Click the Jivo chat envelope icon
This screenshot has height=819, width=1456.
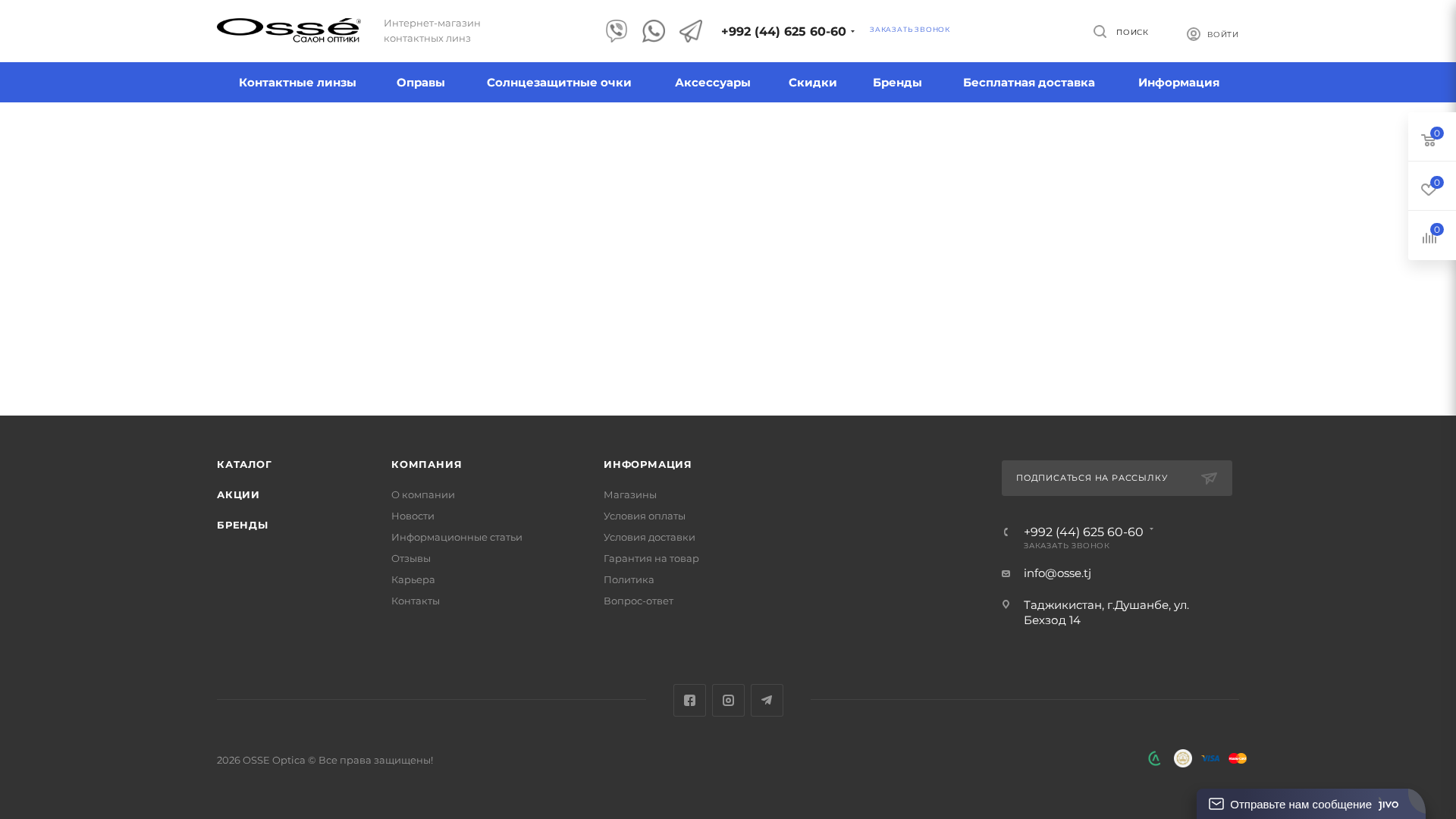click(x=1216, y=804)
